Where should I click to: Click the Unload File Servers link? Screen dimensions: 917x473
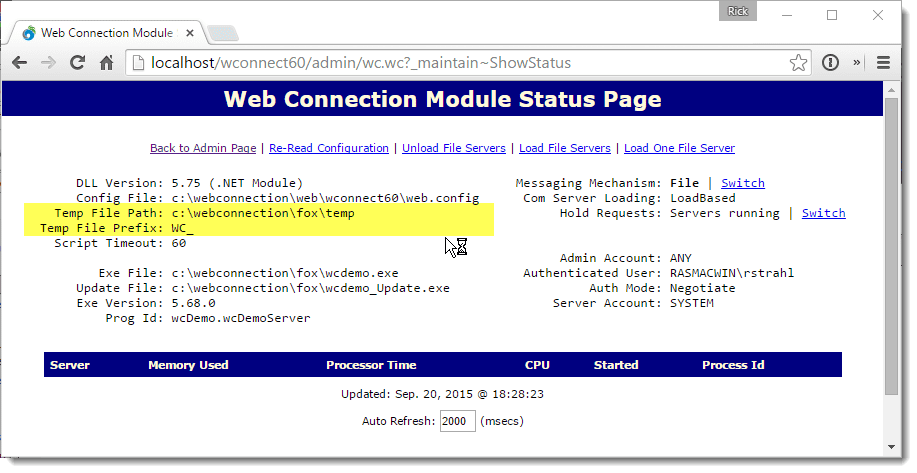[x=454, y=148]
